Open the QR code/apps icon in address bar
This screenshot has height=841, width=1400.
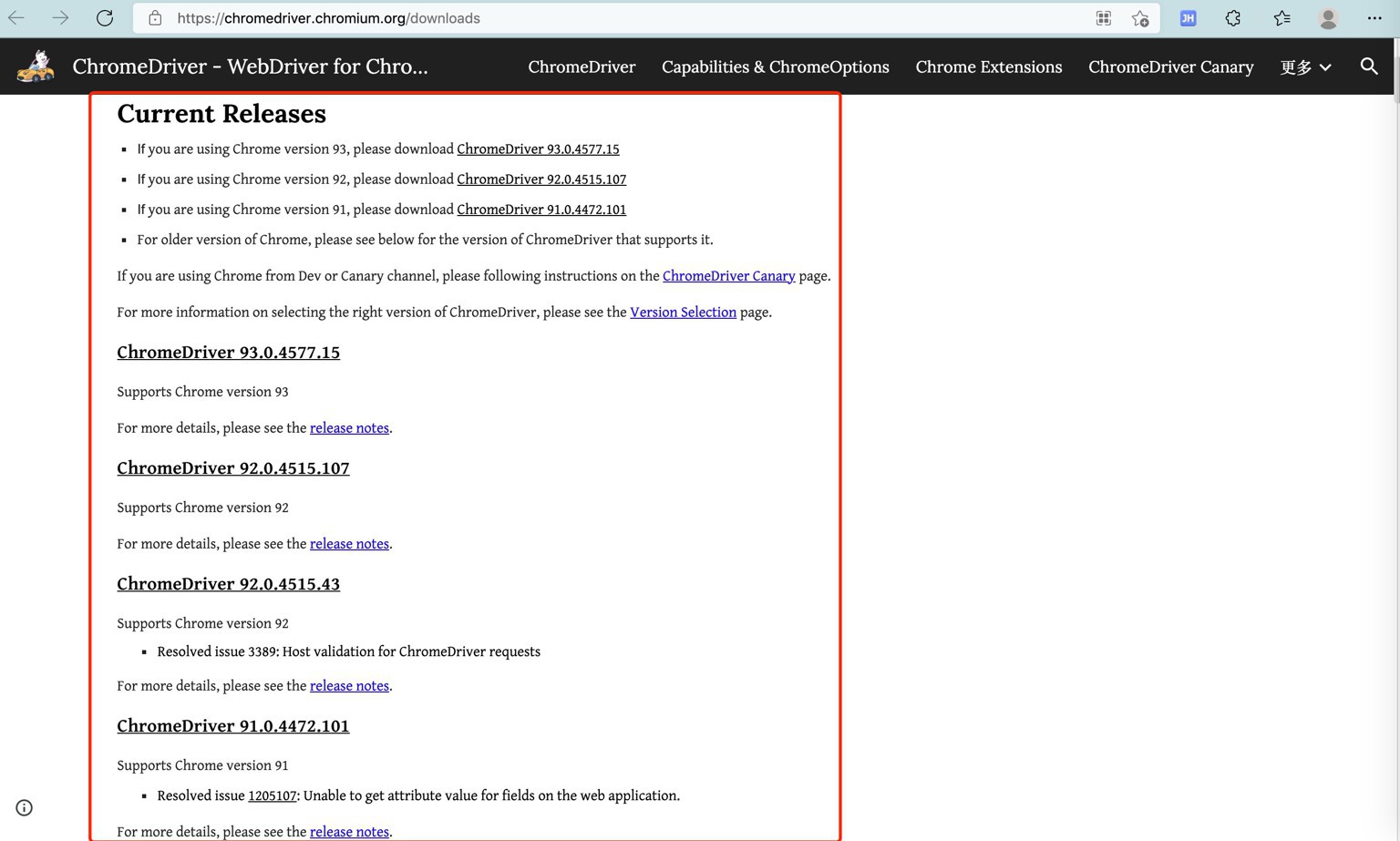(1103, 18)
